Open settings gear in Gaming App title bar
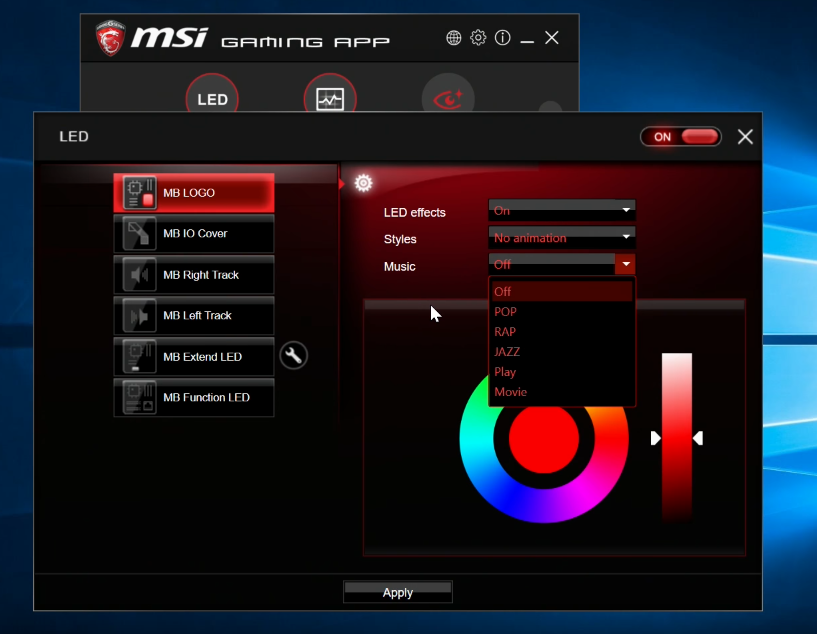The width and height of the screenshot is (817, 634). pos(478,38)
